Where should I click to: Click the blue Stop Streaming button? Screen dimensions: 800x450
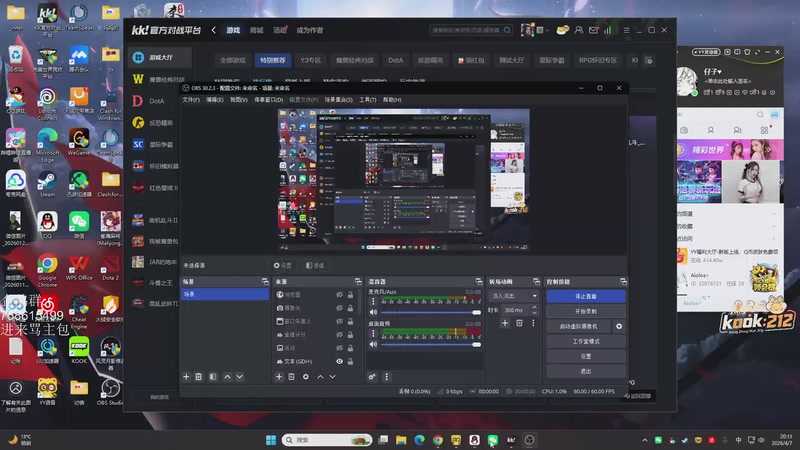click(586, 296)
